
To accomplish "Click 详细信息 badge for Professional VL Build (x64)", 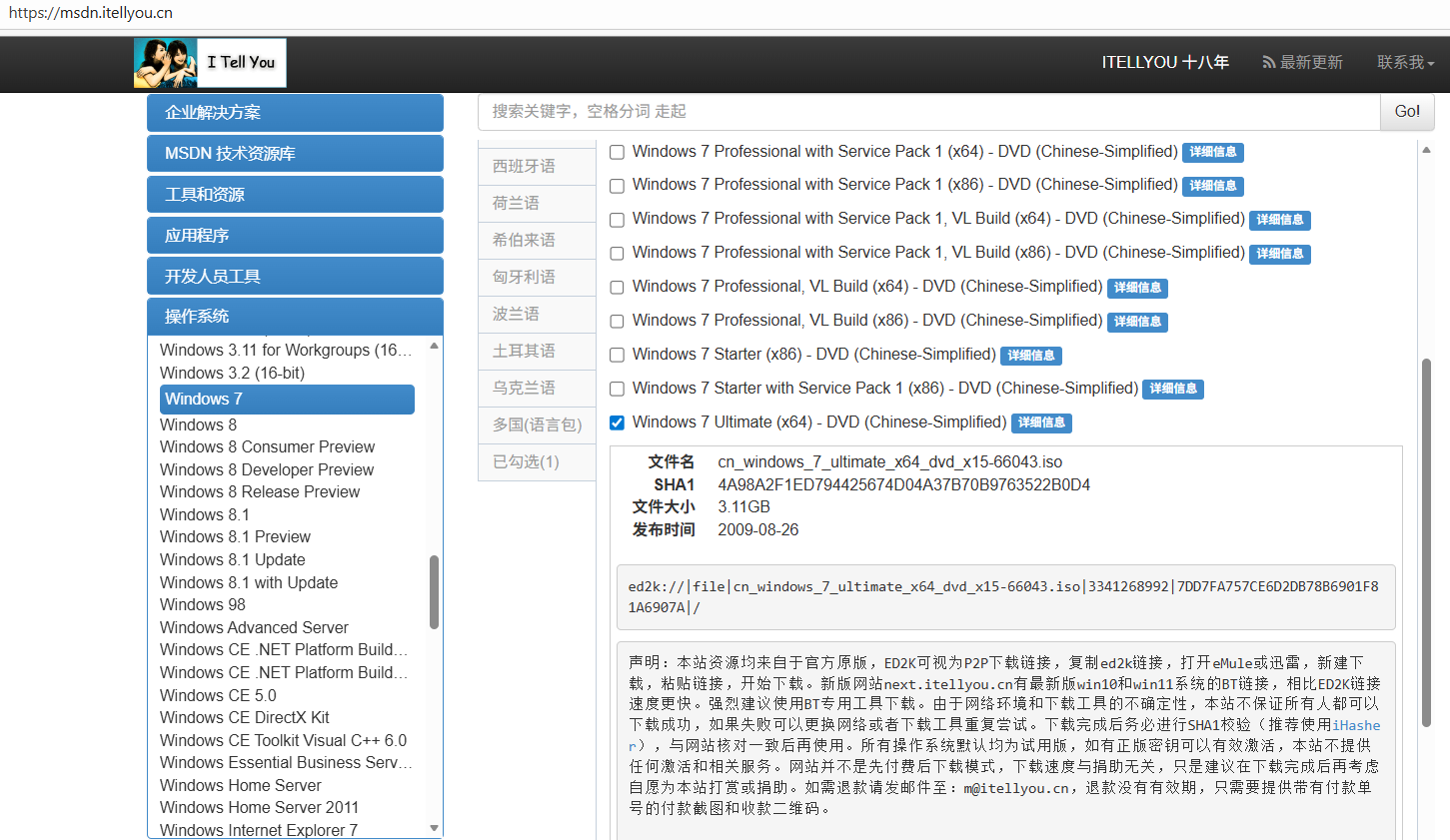I will tap(1137, 288).
